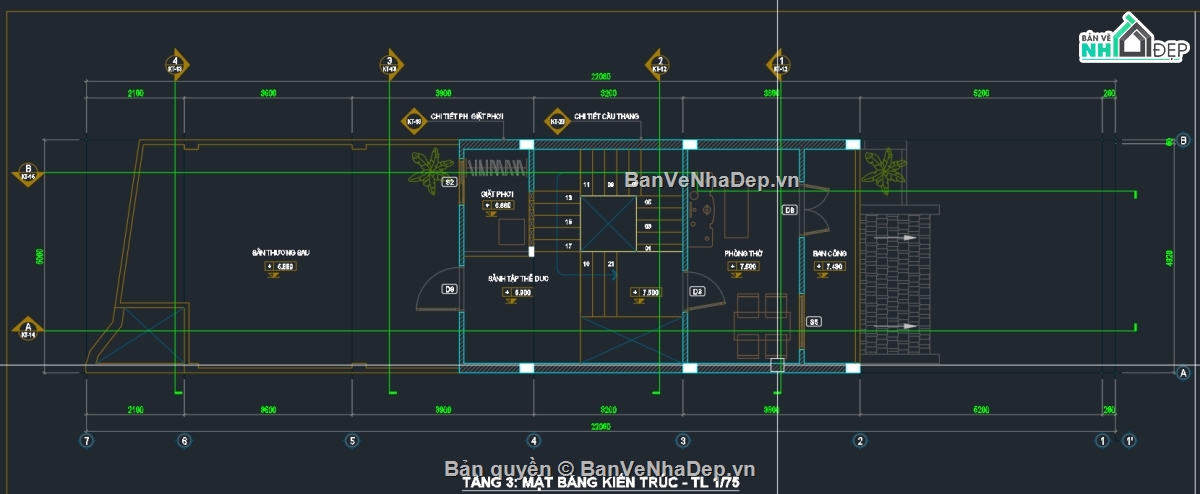
Task: Select door tag D9
Action: [x=450, y=290]
